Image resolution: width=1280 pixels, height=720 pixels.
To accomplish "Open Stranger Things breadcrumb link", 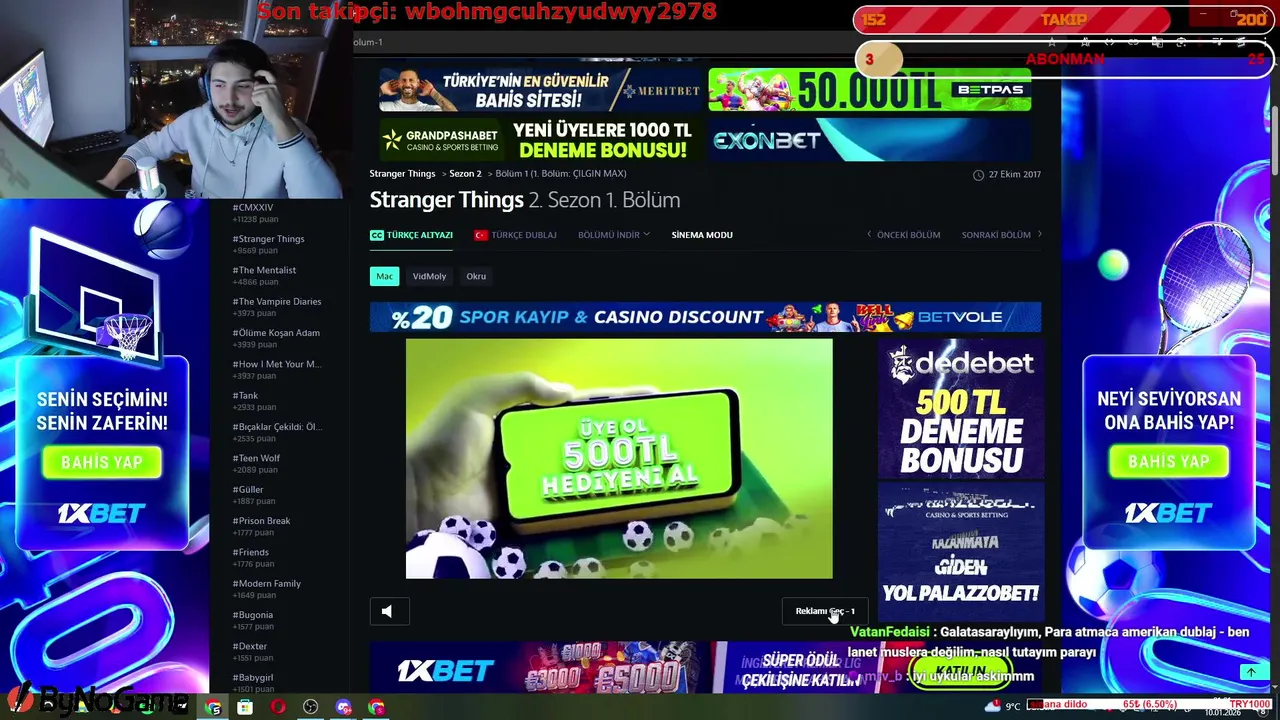I will coord(402,174).
